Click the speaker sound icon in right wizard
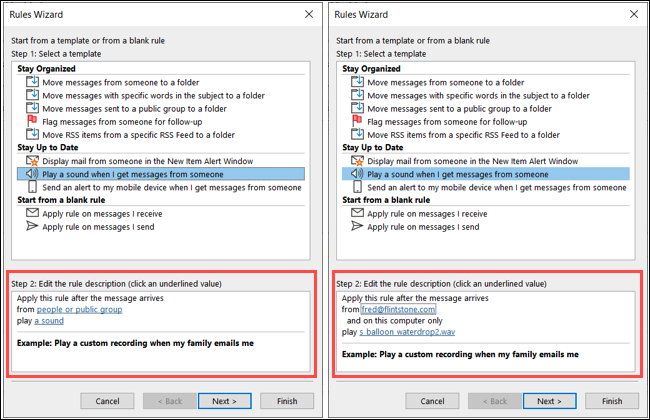Image resolution: width=650 pixels, height=420 pixels. click(357, 173)
